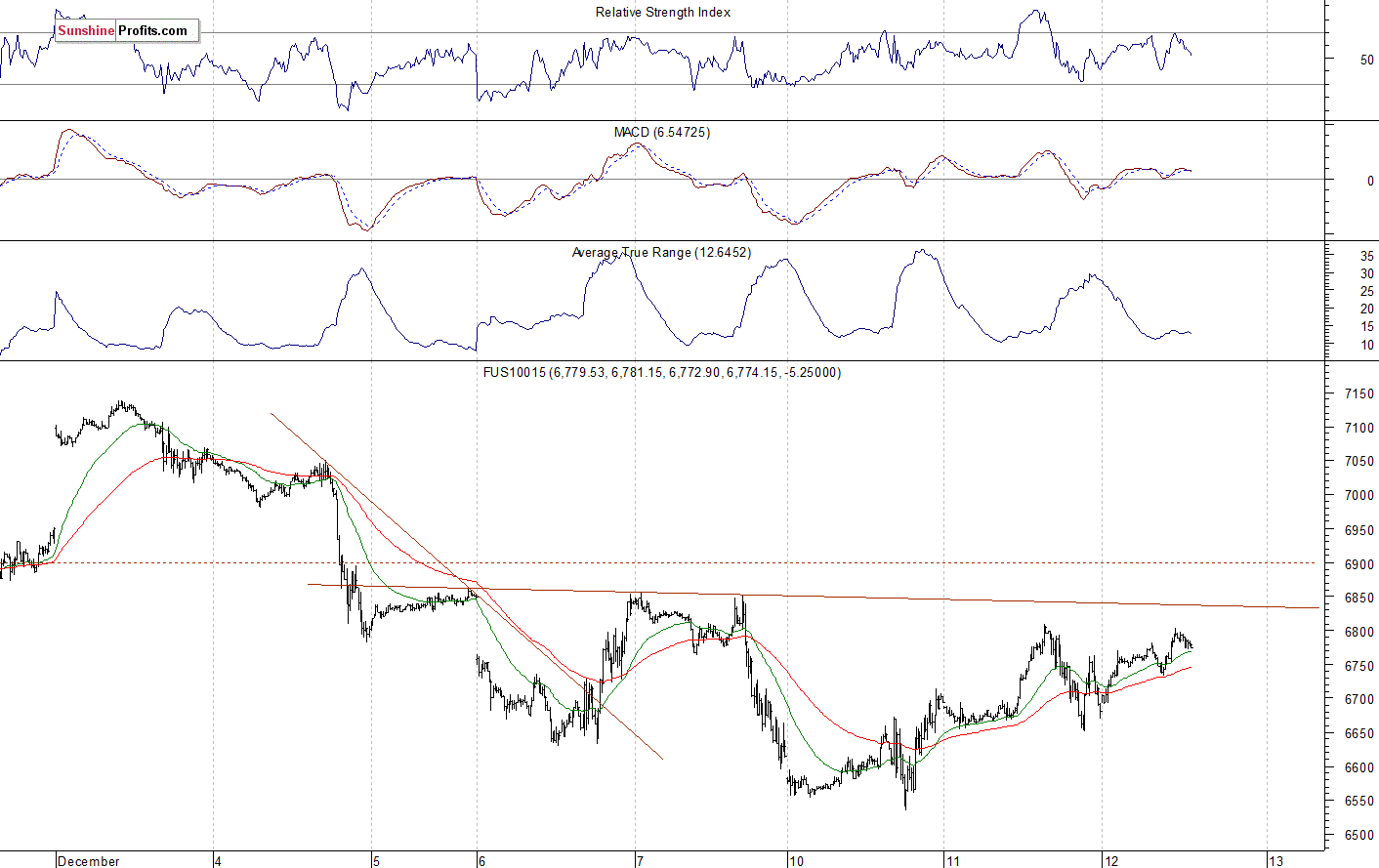Click the 7050 price axis label
Viewport: 1379px width, 868px height.
coord(1359,462)
